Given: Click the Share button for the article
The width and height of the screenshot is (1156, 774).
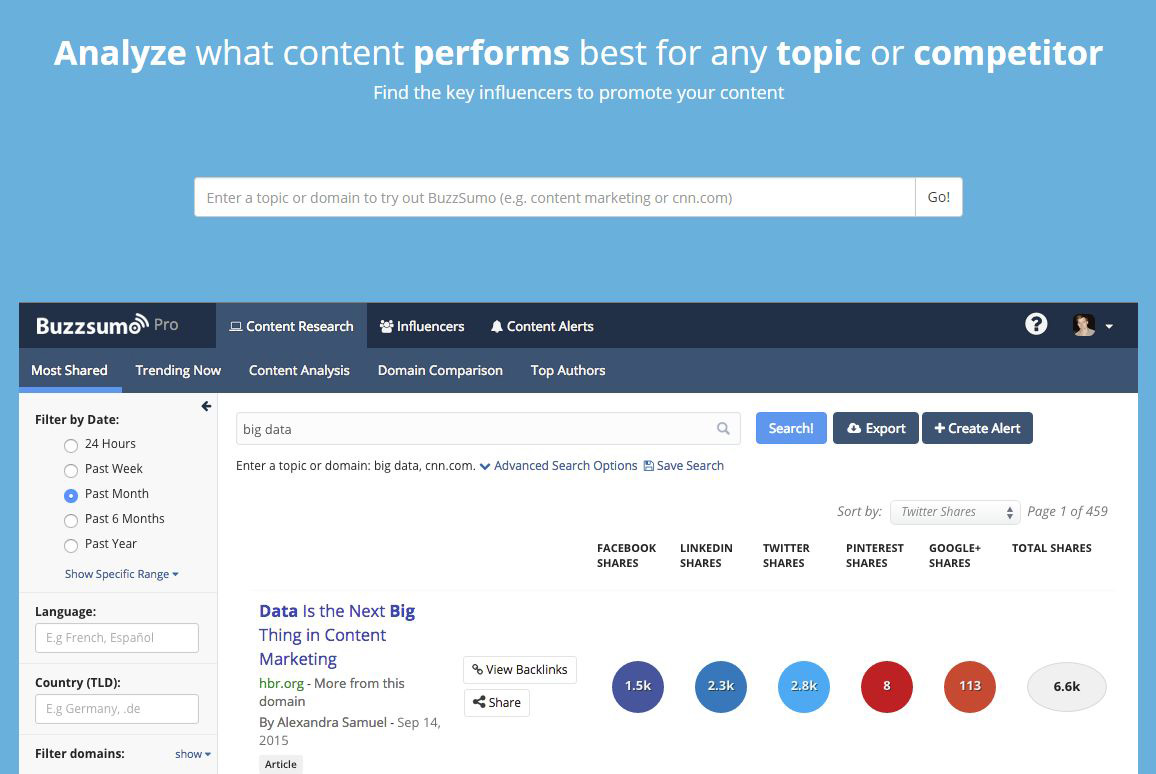Looking at the screenshot, I should (496, 702).
